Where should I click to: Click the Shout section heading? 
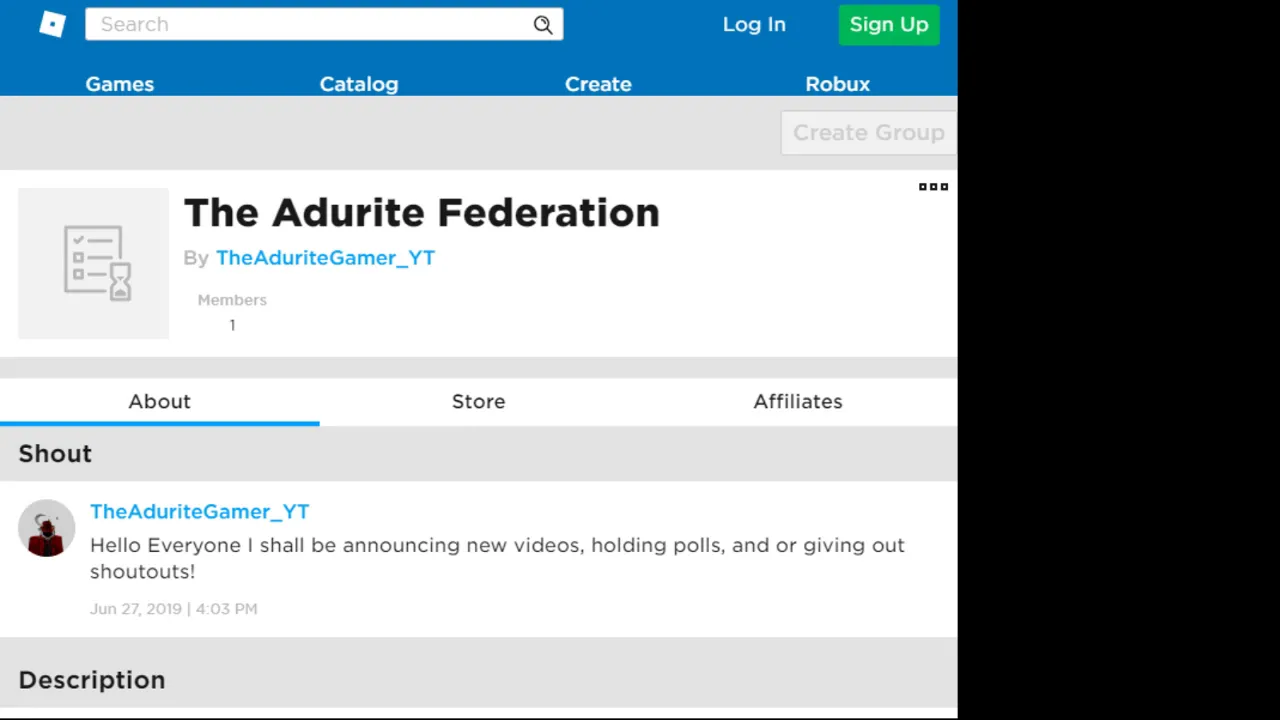pyautogui.click(x=55, y=454)
